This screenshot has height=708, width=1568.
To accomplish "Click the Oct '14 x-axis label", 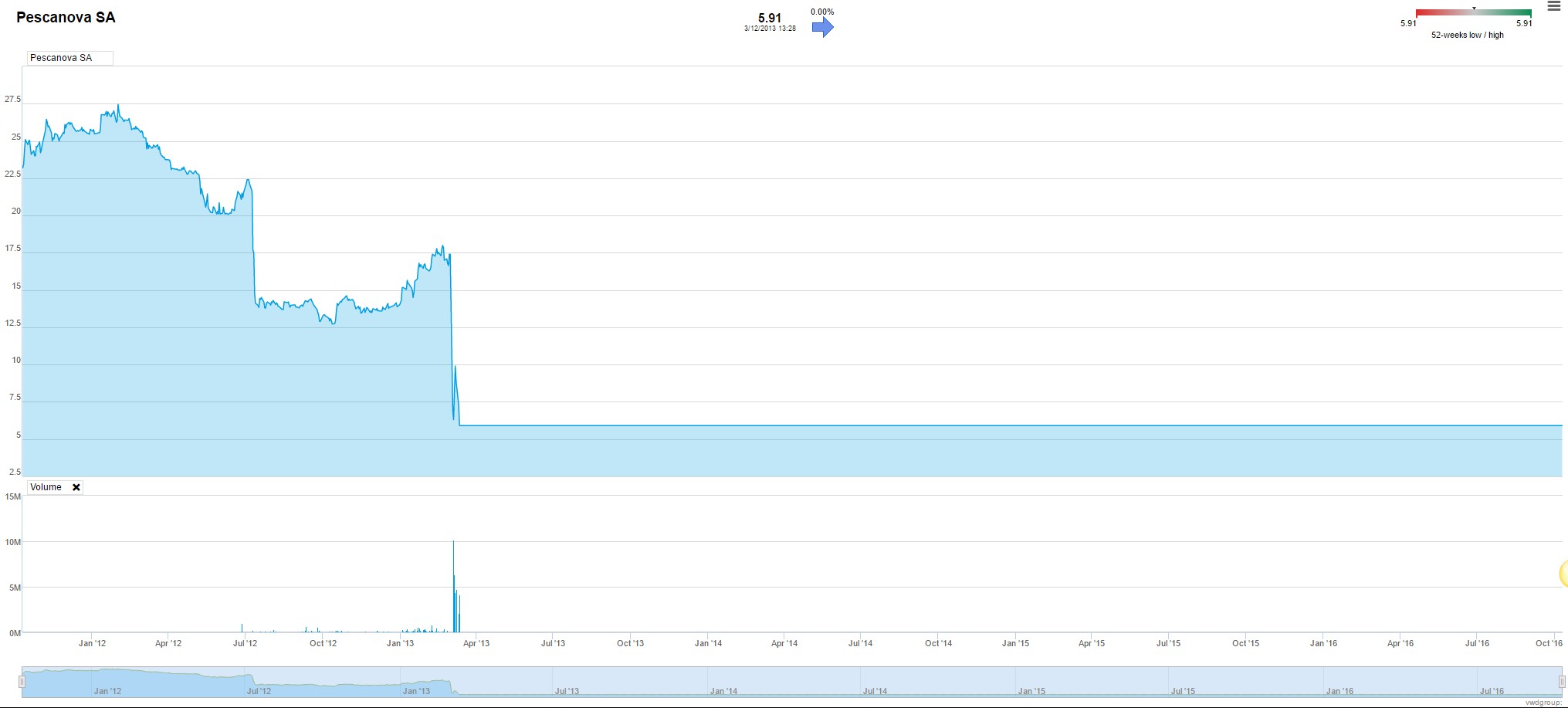I will [x=938, y=643].
